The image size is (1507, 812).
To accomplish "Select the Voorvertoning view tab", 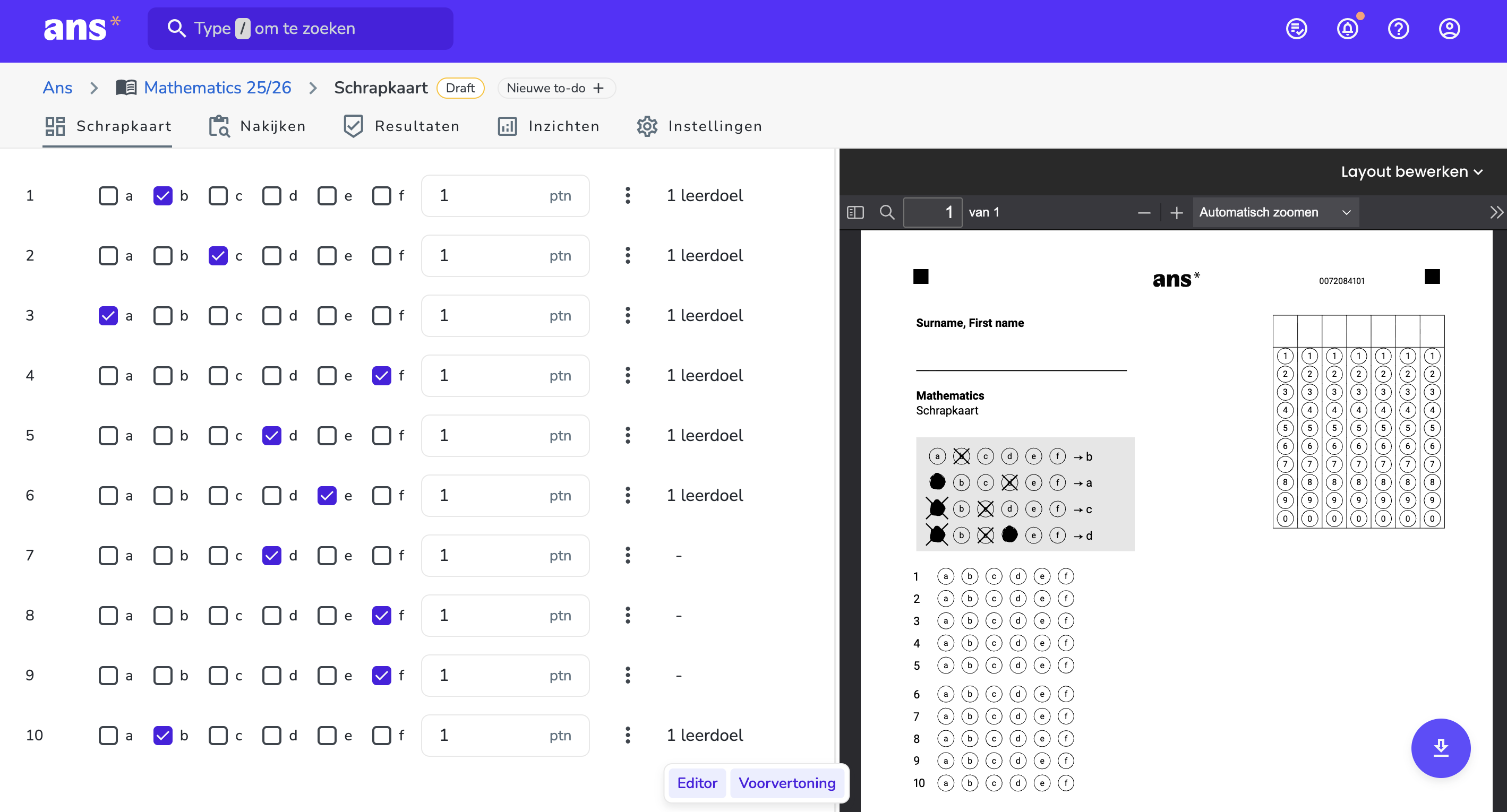I will point(787,783).
